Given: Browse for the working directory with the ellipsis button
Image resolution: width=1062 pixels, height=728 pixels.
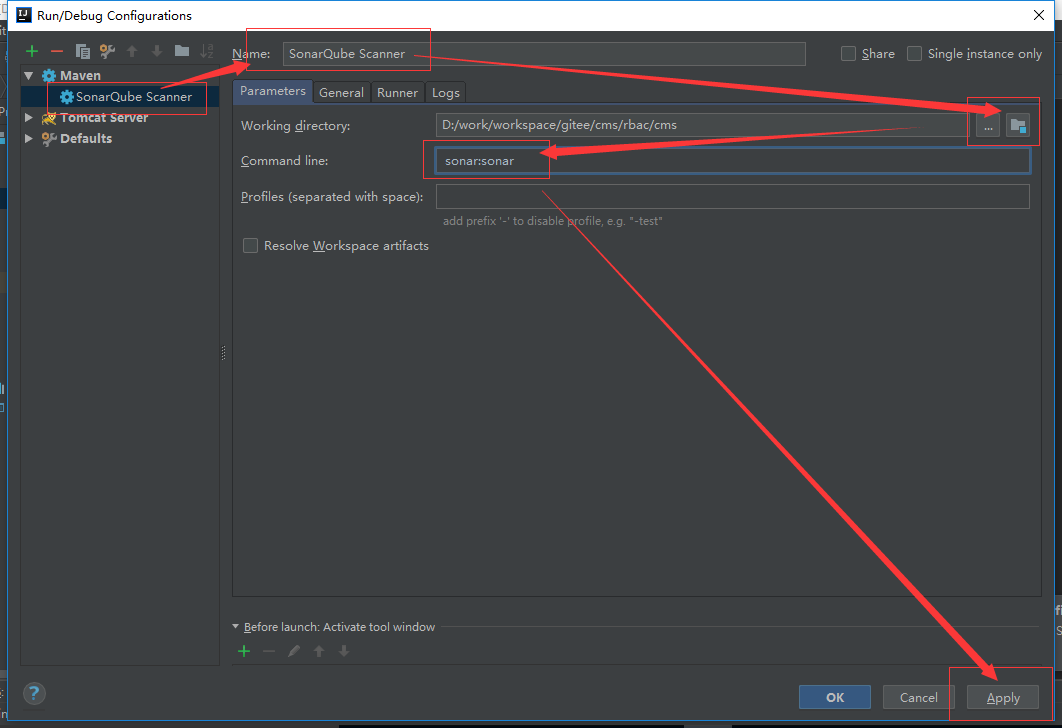Looking at the screenshot, I should pyautogui.click(x=988, y=125).
